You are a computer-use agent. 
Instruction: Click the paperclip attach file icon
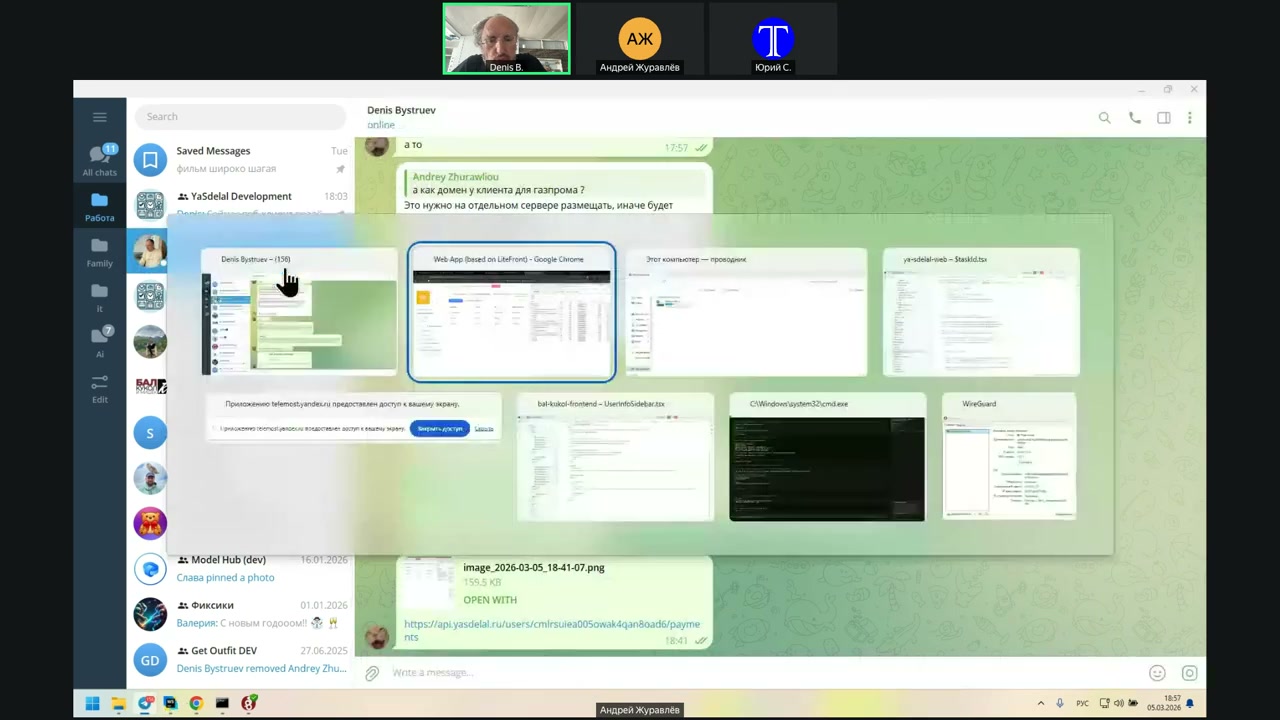point(372,673)
